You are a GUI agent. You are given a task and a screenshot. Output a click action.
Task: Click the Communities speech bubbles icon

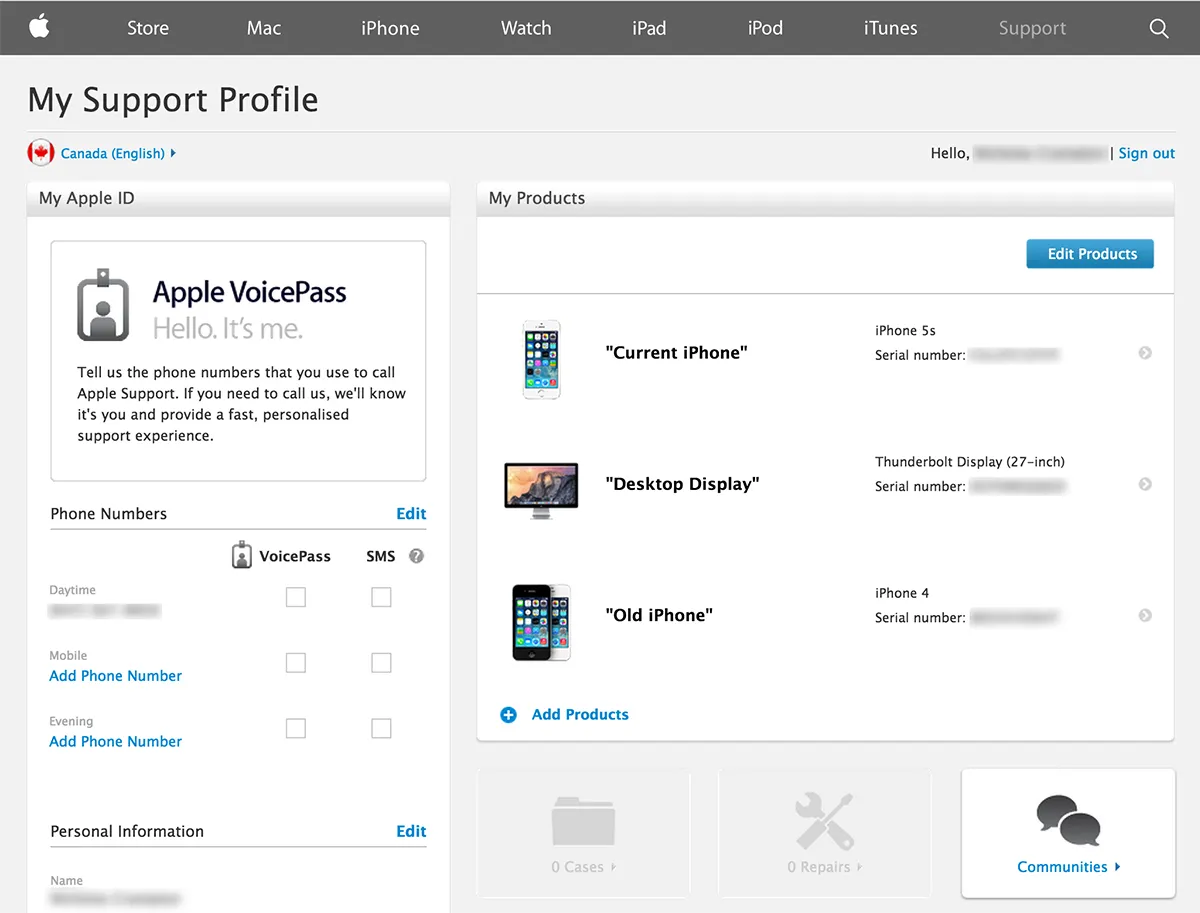coord(1068,821)
